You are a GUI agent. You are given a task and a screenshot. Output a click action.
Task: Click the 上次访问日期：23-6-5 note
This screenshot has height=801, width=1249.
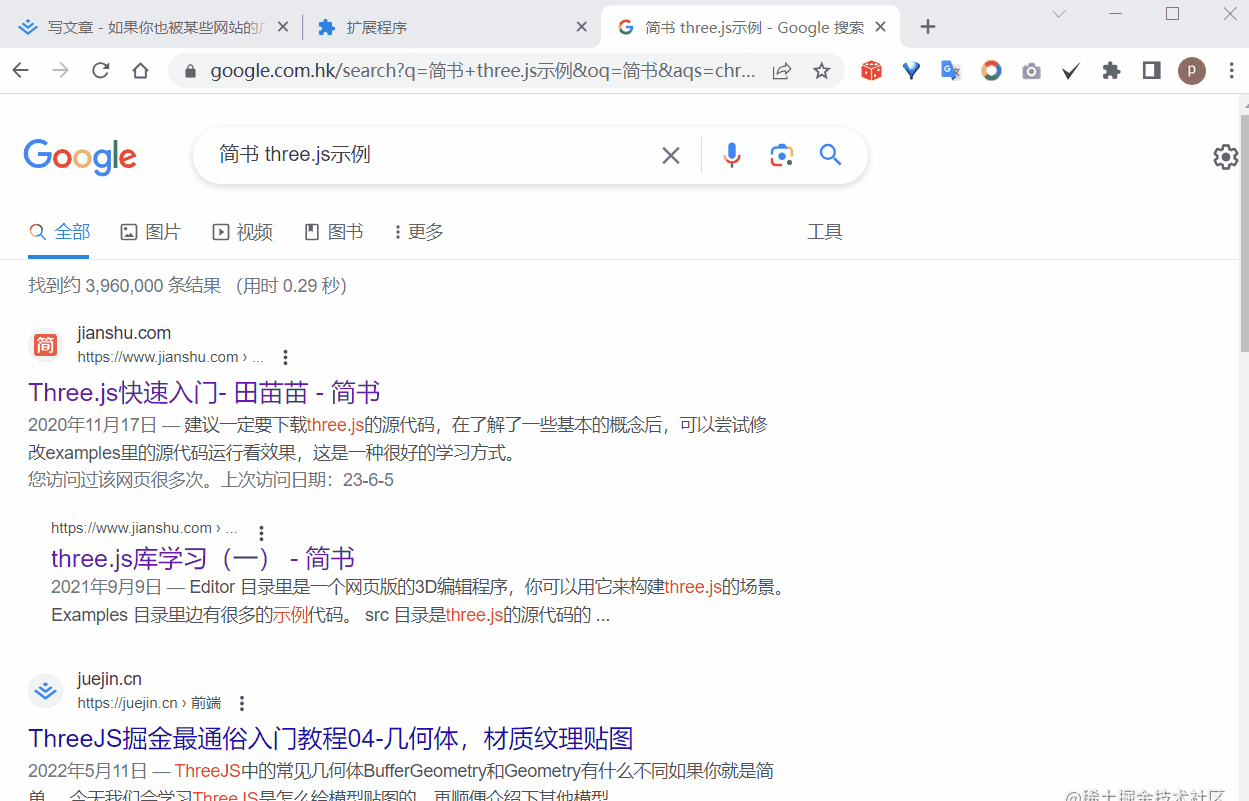(x=307, y=480)
